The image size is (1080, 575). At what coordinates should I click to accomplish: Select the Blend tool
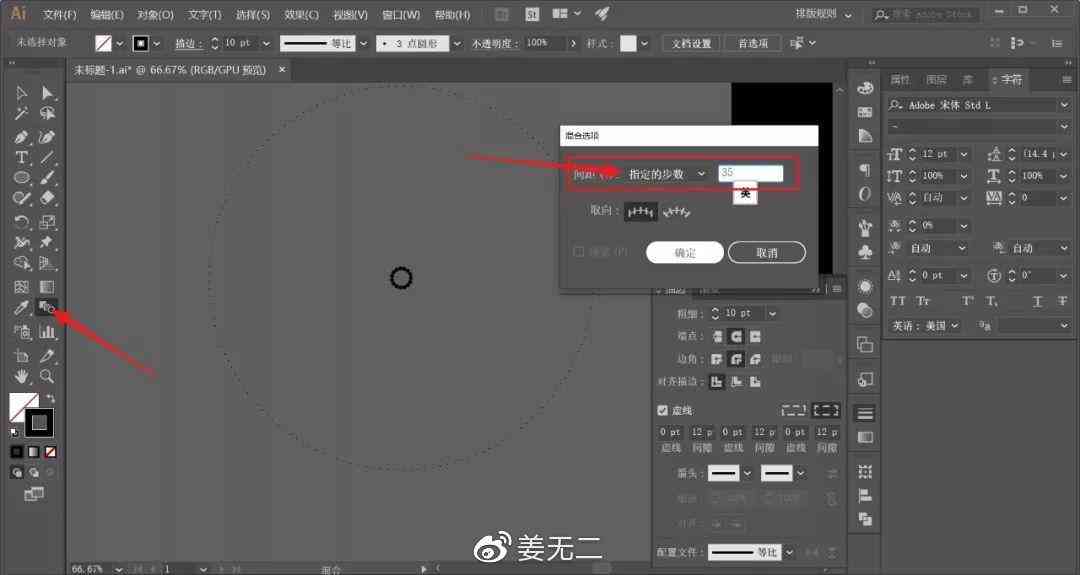click(47, 308)
